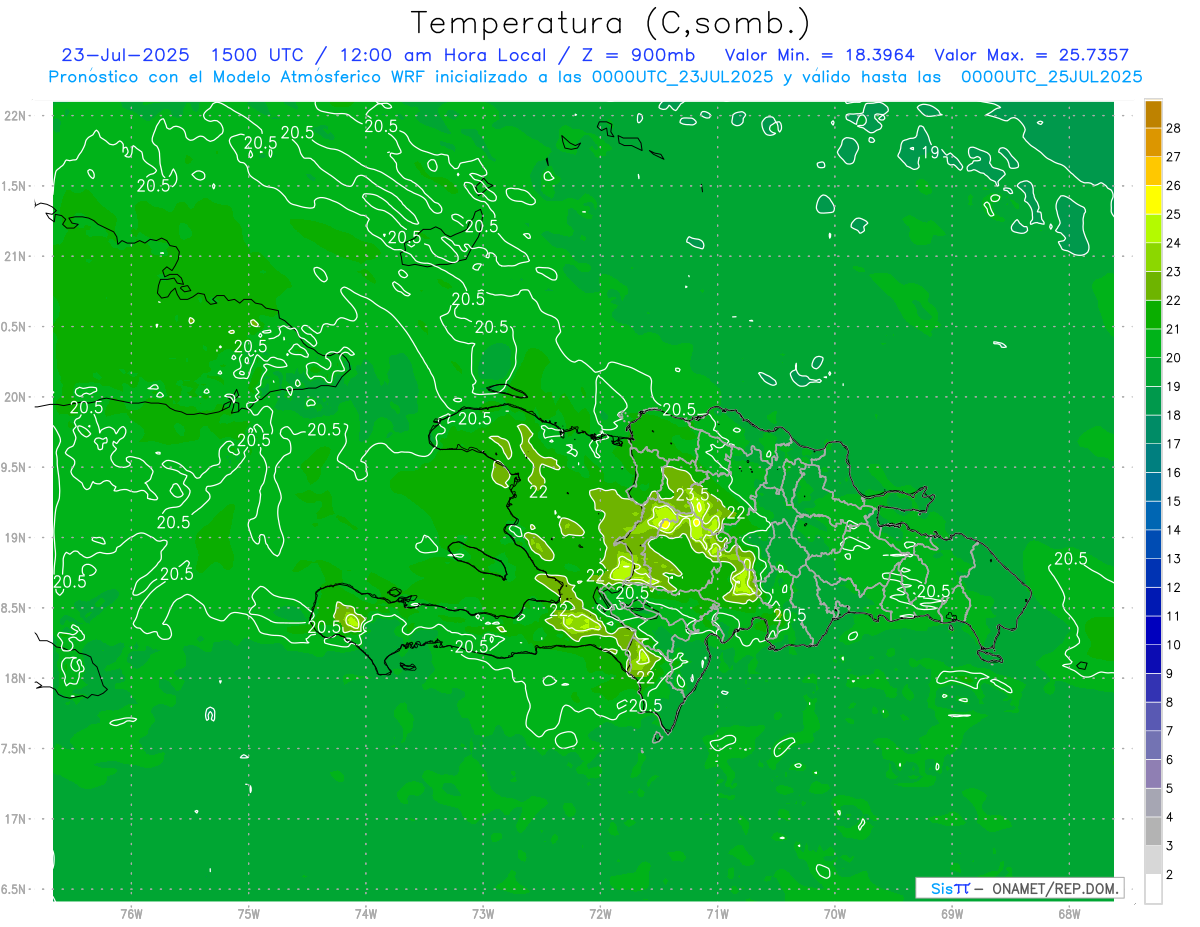Screen dimensions: 1200x927
Task: Click the 70W longitude axis label
Action: tap(835, 913)
